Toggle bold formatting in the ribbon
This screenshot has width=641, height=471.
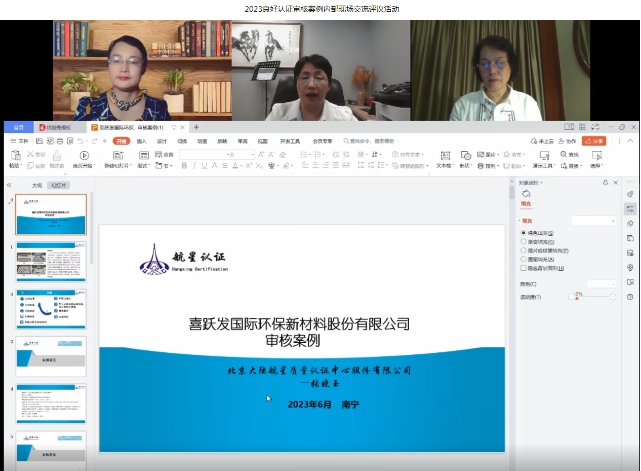pyautogui.click(x=183, y=166)
